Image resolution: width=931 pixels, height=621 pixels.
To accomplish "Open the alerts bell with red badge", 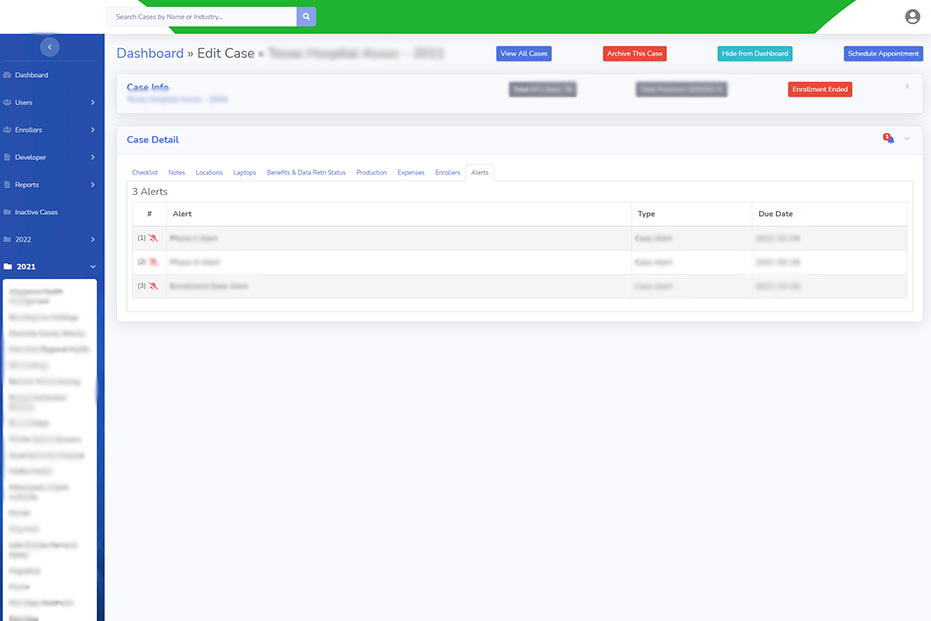I will tap(888, 138).
